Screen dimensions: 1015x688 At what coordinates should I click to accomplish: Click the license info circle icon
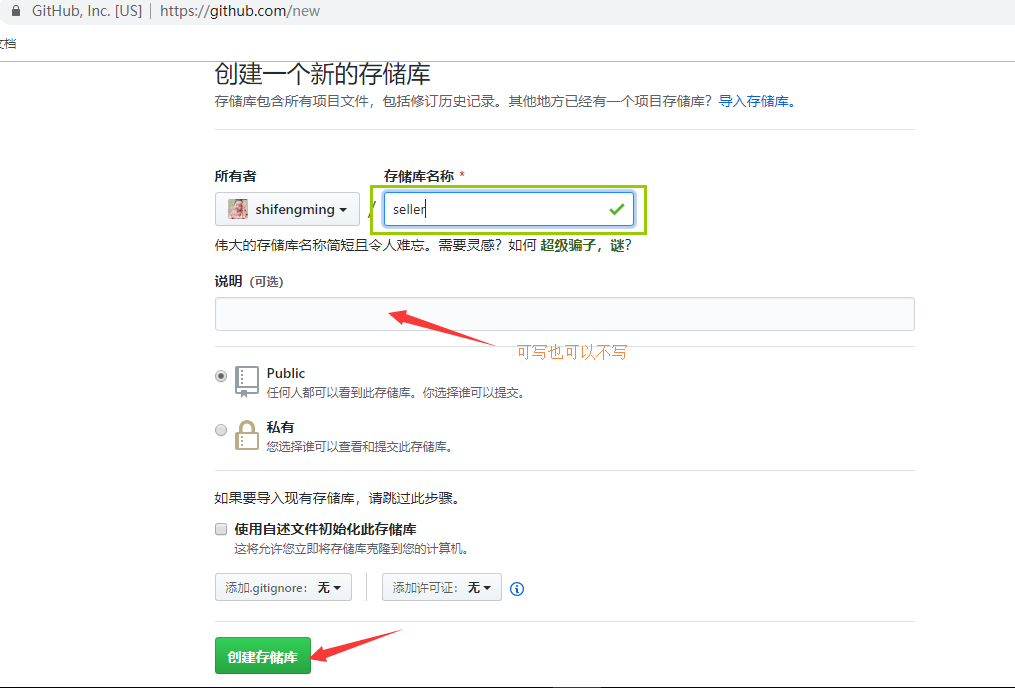click(x=517, y=589)
